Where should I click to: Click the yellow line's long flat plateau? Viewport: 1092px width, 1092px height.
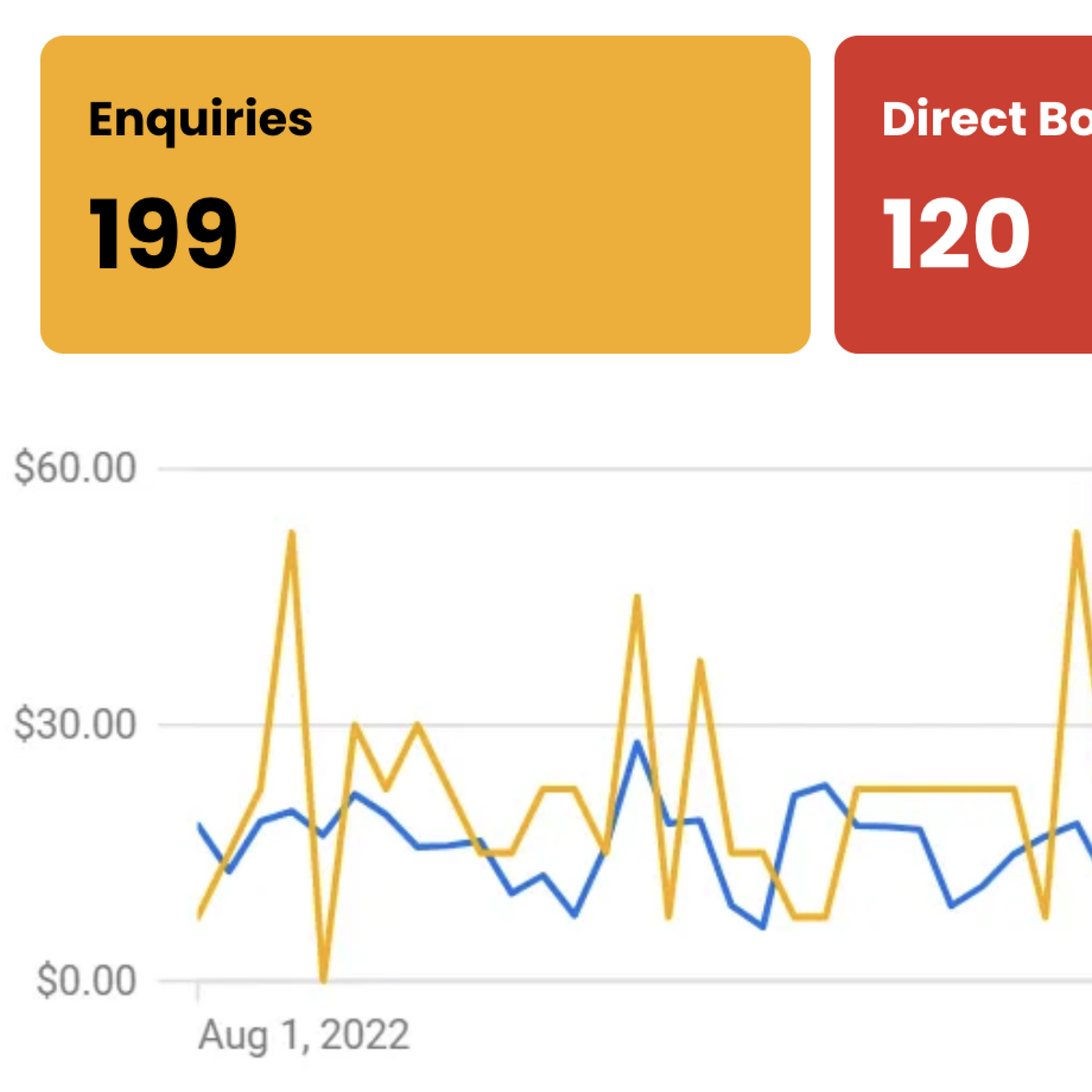(x=936, y=789)
